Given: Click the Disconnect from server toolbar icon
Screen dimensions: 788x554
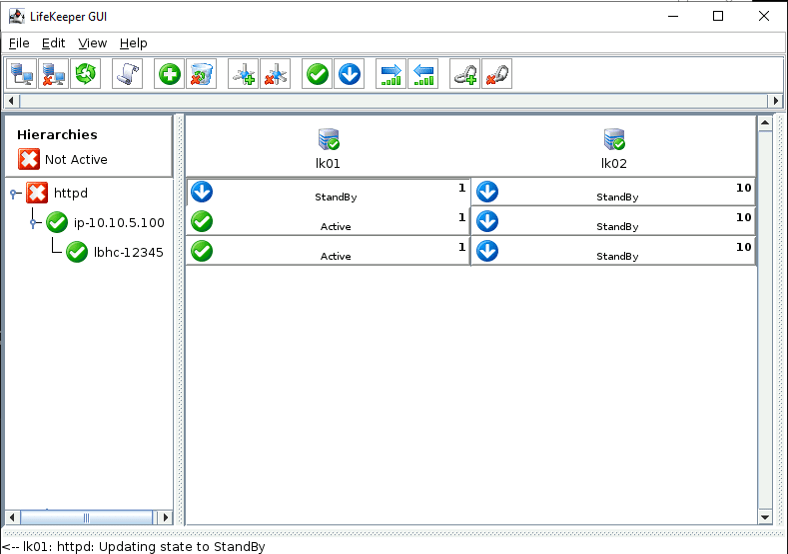Looking at the screenshot, I should [53, 74].
